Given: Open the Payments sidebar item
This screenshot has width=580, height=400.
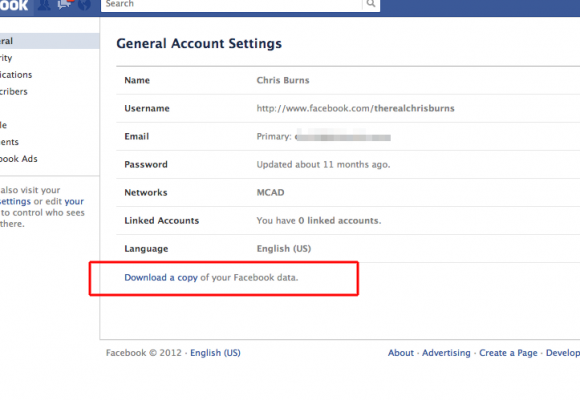Looking at the screenshot, I should click(x=9, y=142).
